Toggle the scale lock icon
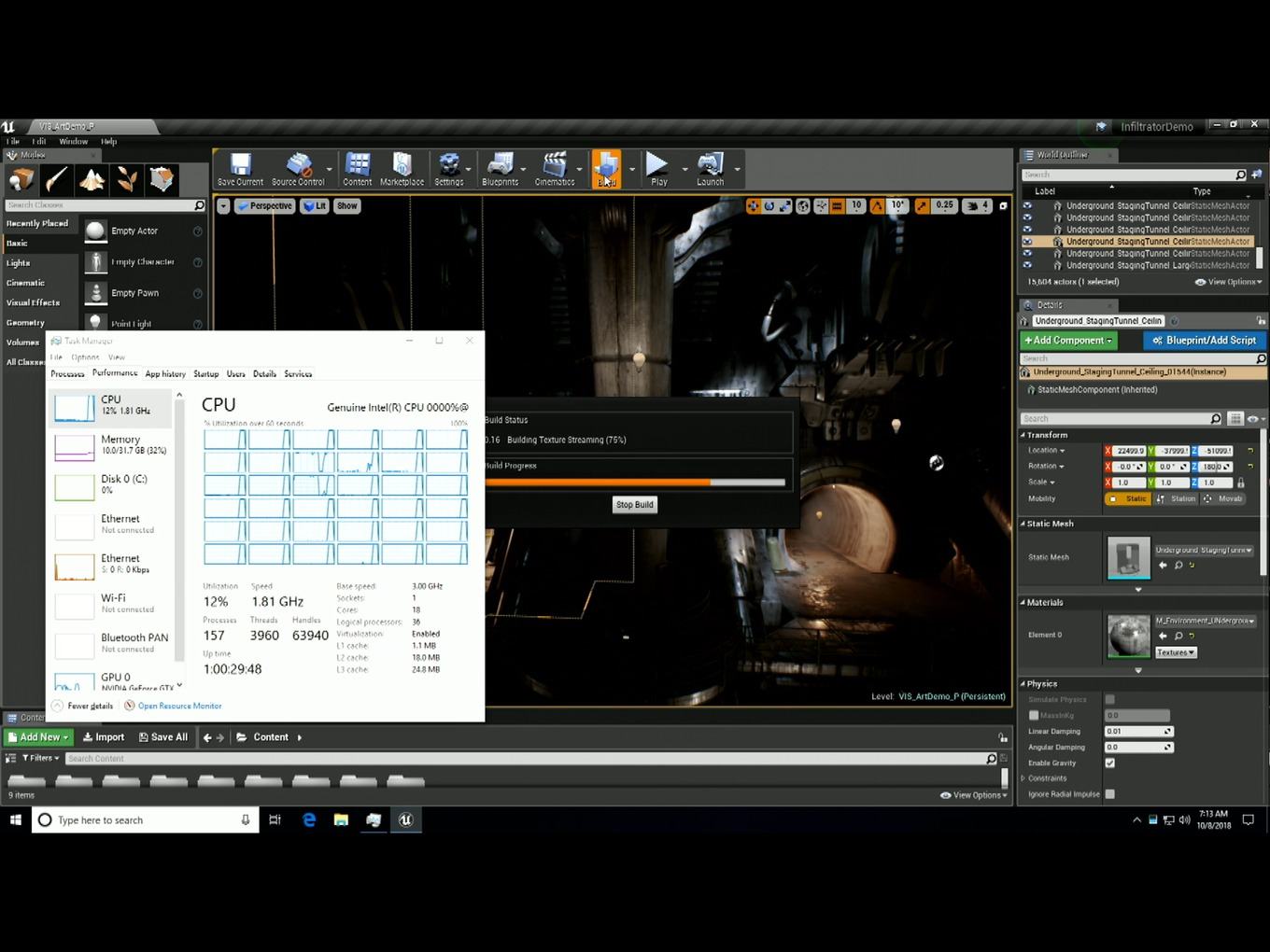The image size is (1270, 952). pos(1240,483)
